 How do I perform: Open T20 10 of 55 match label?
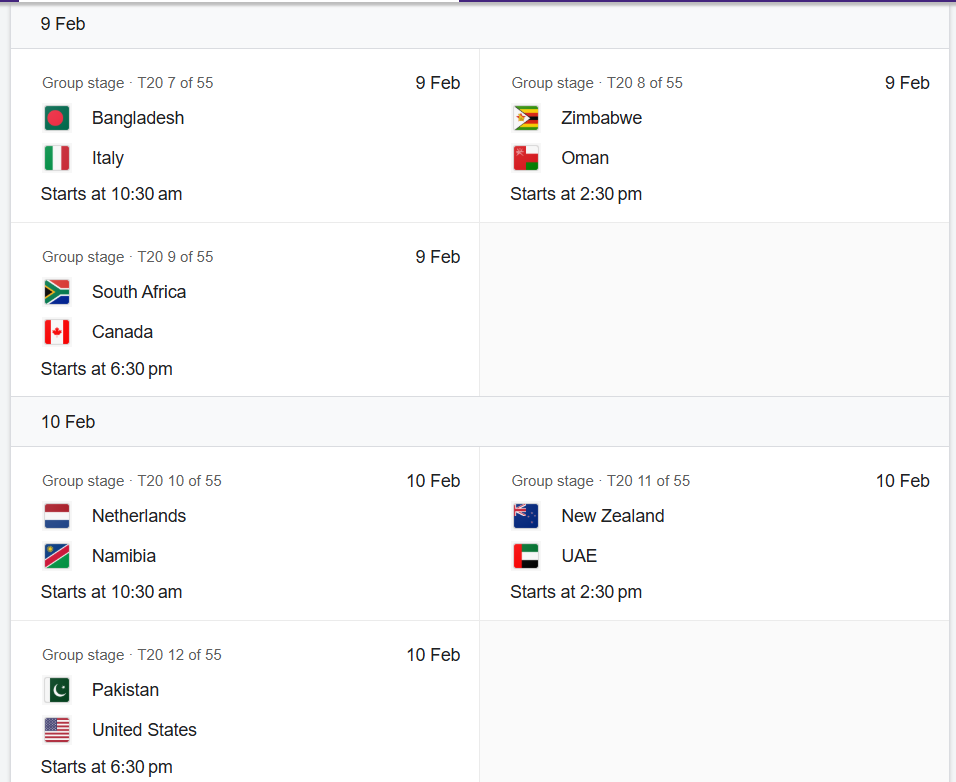179,481
